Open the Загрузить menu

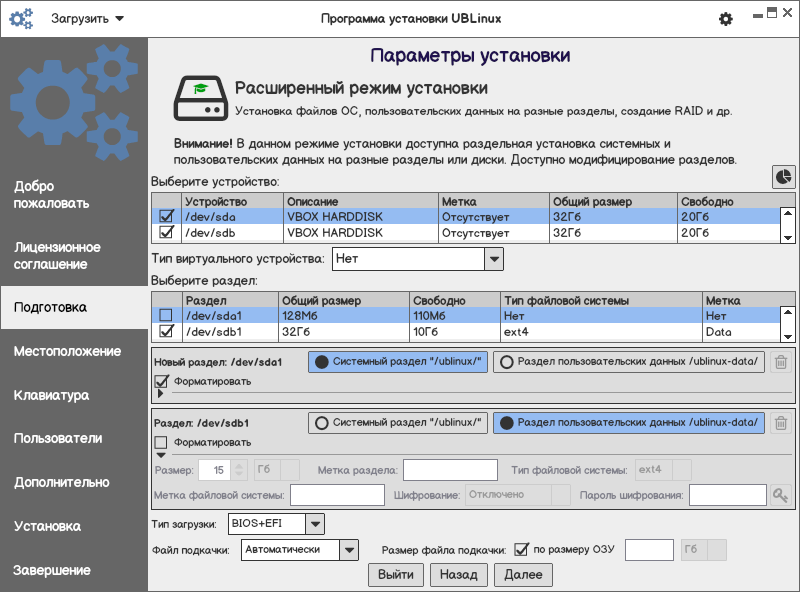pos(87,19)
